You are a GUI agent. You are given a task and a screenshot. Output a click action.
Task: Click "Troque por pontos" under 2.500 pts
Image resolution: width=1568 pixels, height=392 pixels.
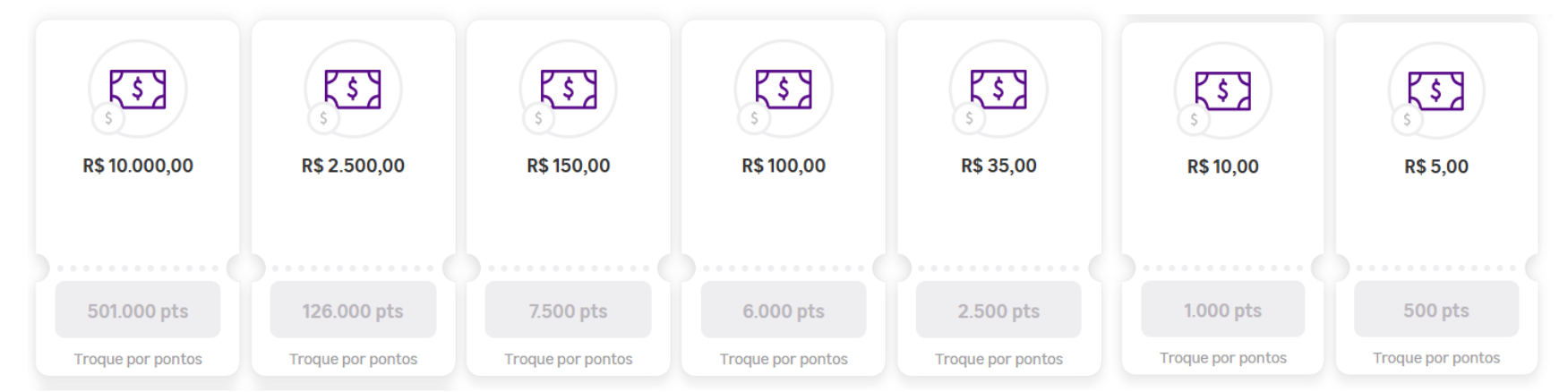pyautogui.click(x=998, y=359)
